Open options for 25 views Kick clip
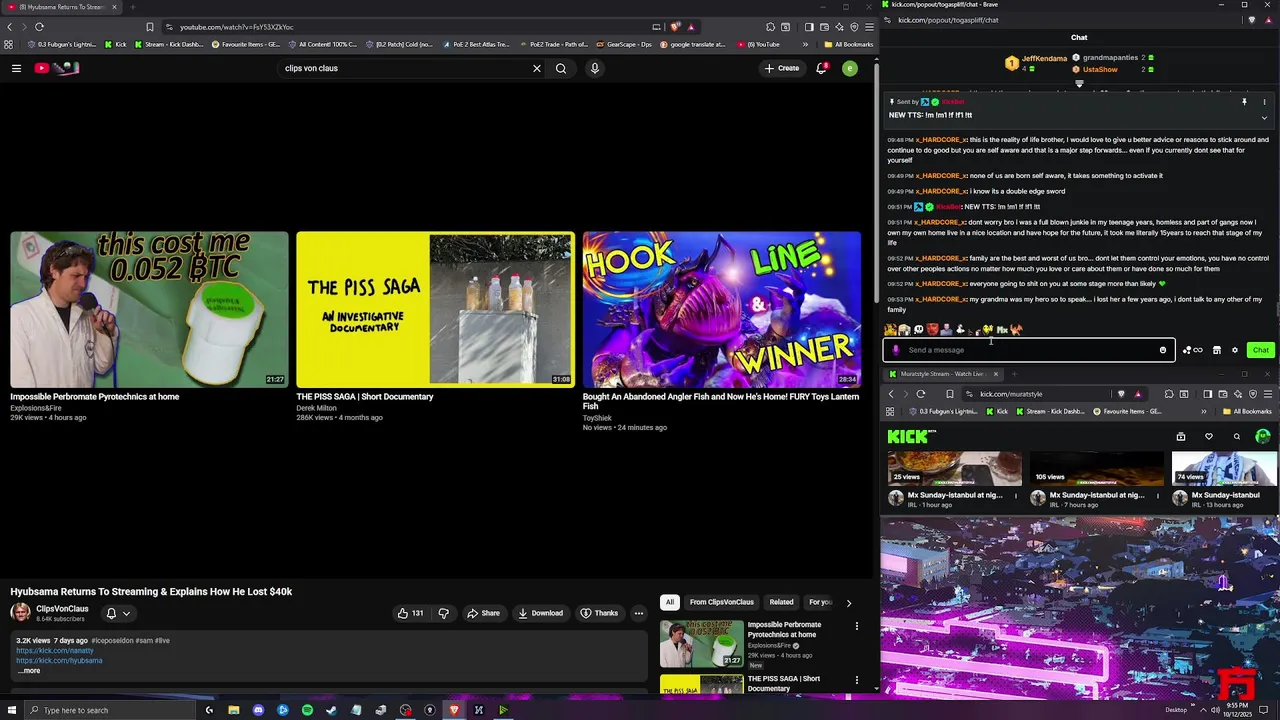 (x=1016, y=495)
